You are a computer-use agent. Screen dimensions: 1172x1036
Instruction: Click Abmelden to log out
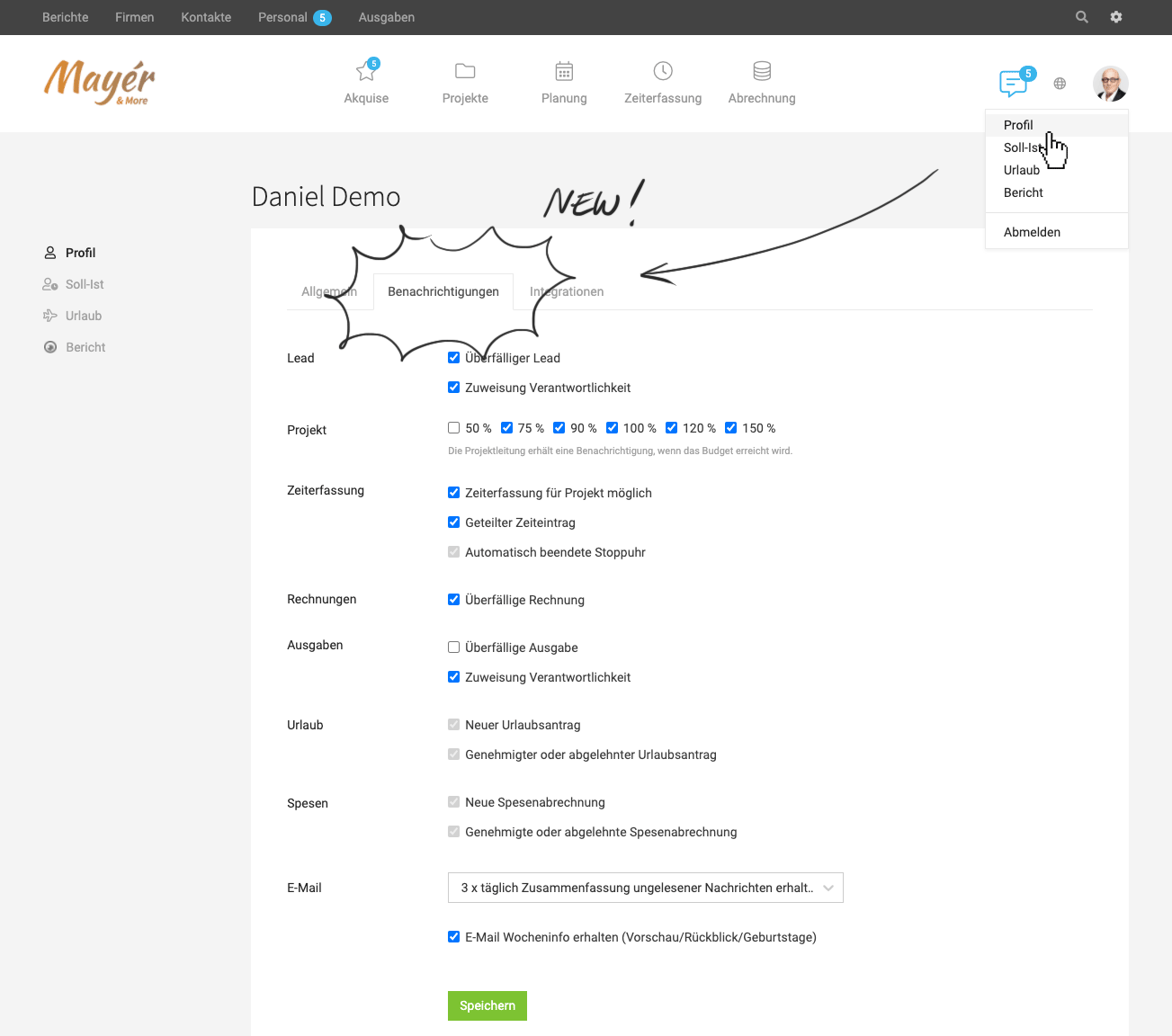(x=1057, y=232)
